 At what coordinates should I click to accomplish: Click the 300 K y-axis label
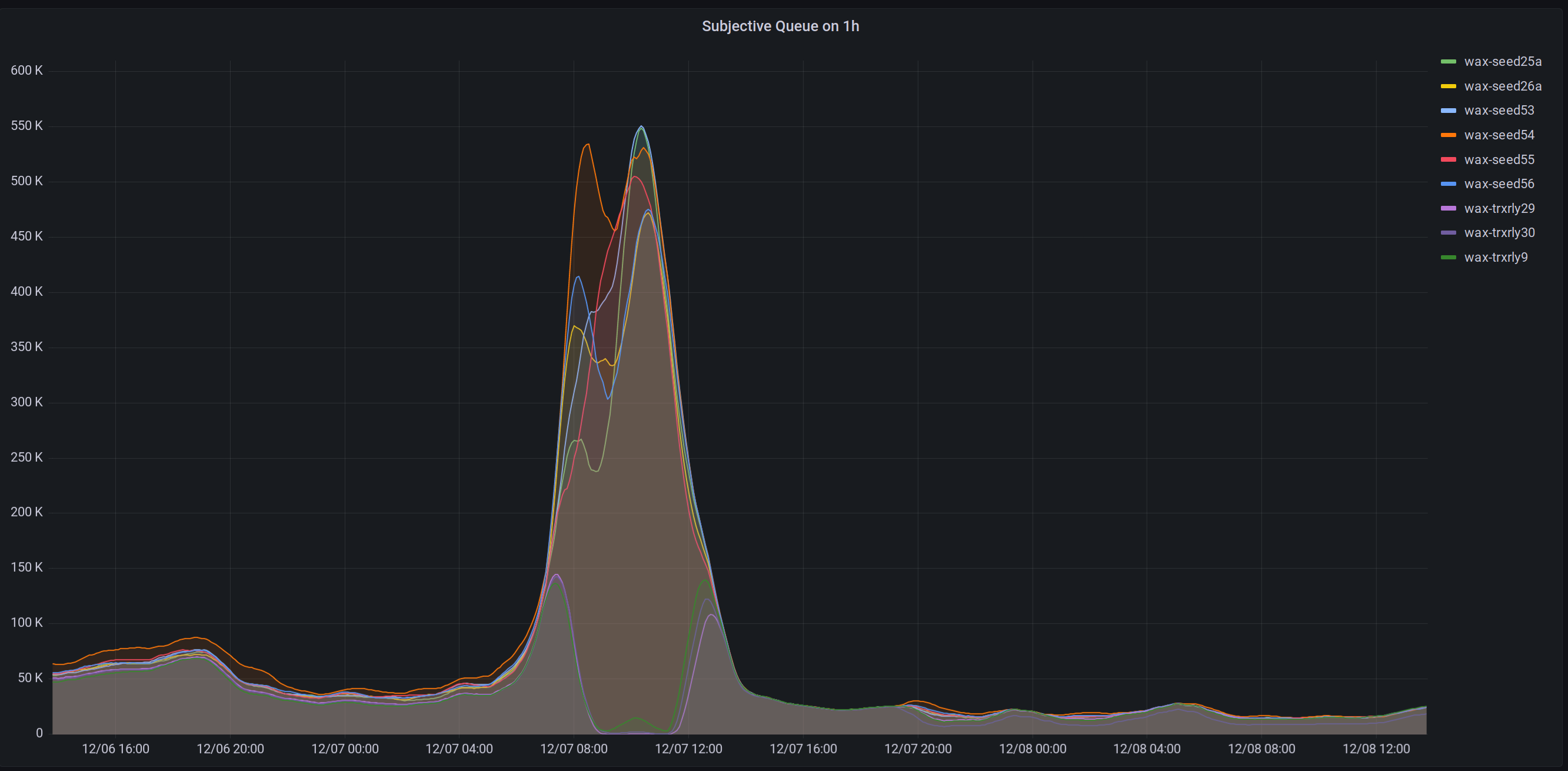27,402
